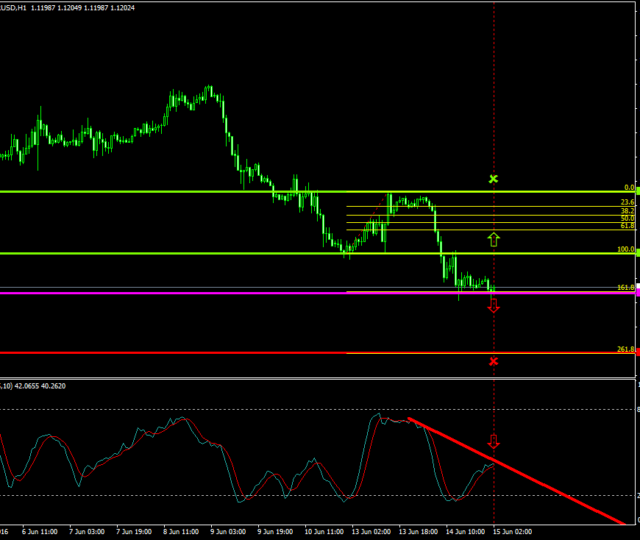Select the 50.0 Fibonacci level label
640x540 pixels.
627,219
